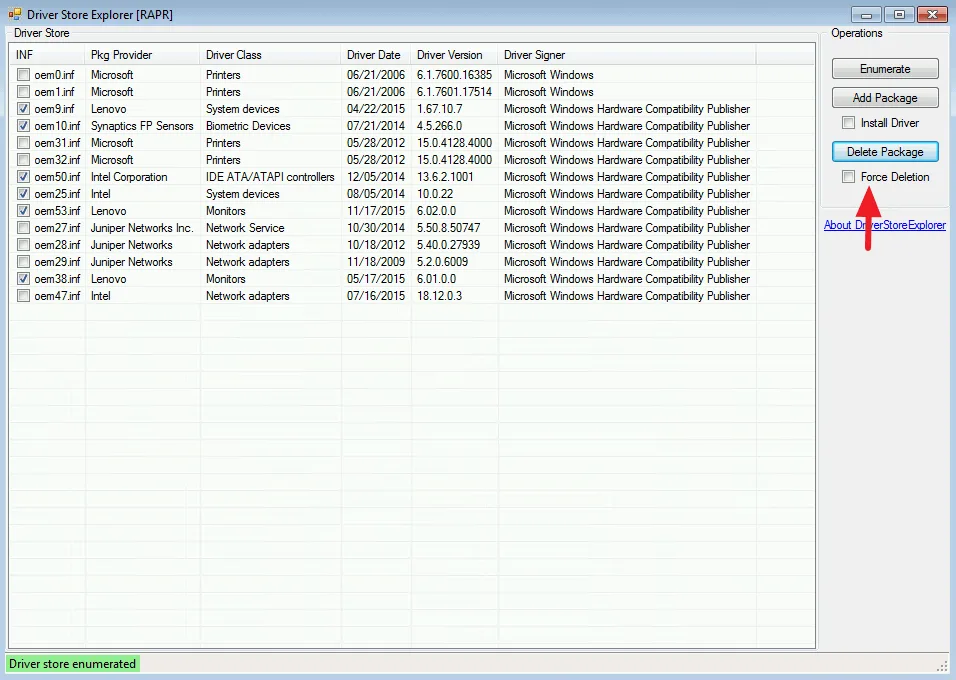Tick the checkbox for oem0.inf
This screenshot has height=680, width=956.
pyautogui.click(x=23, y=74)
